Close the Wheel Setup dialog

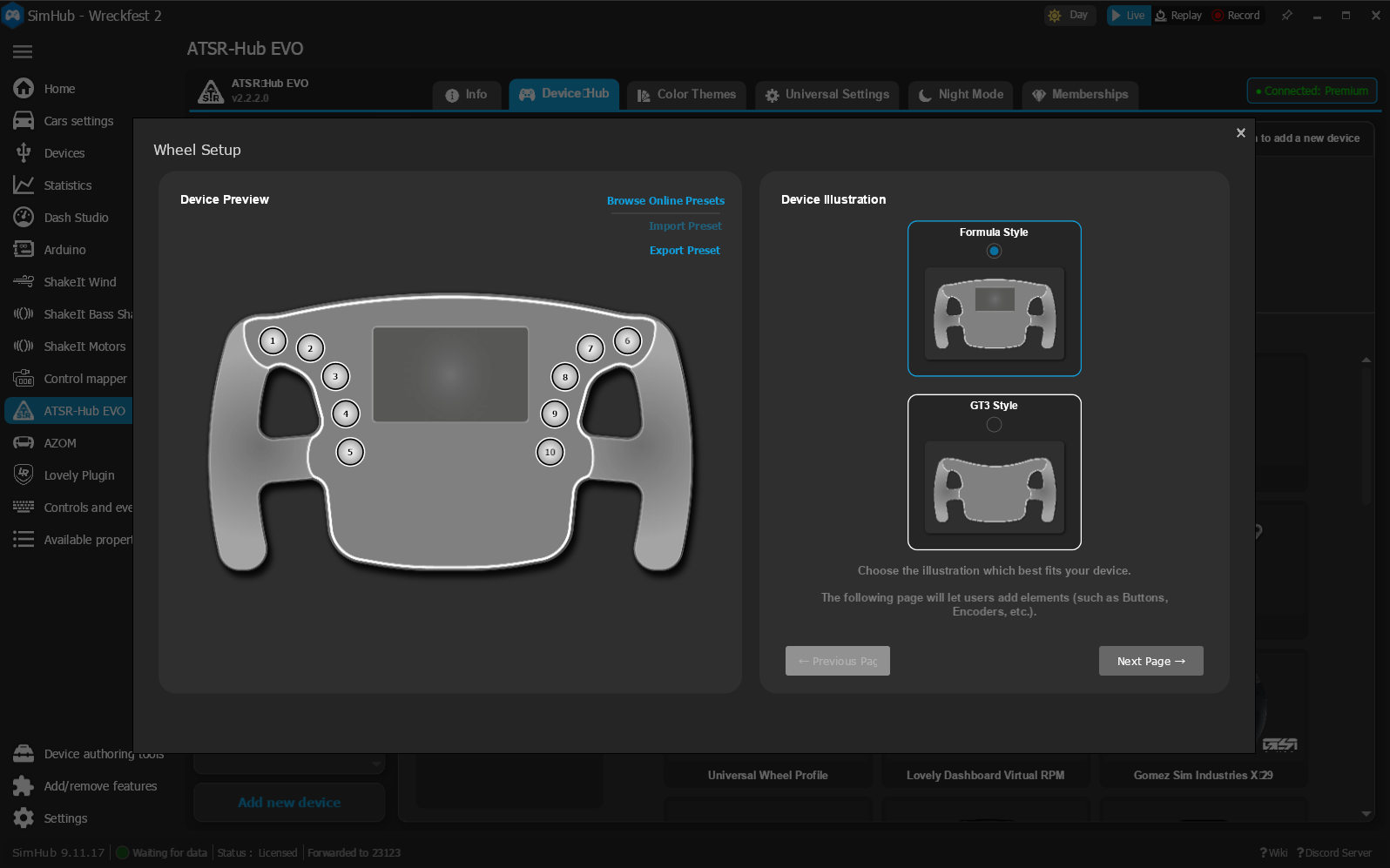(x=1241, y=133)
